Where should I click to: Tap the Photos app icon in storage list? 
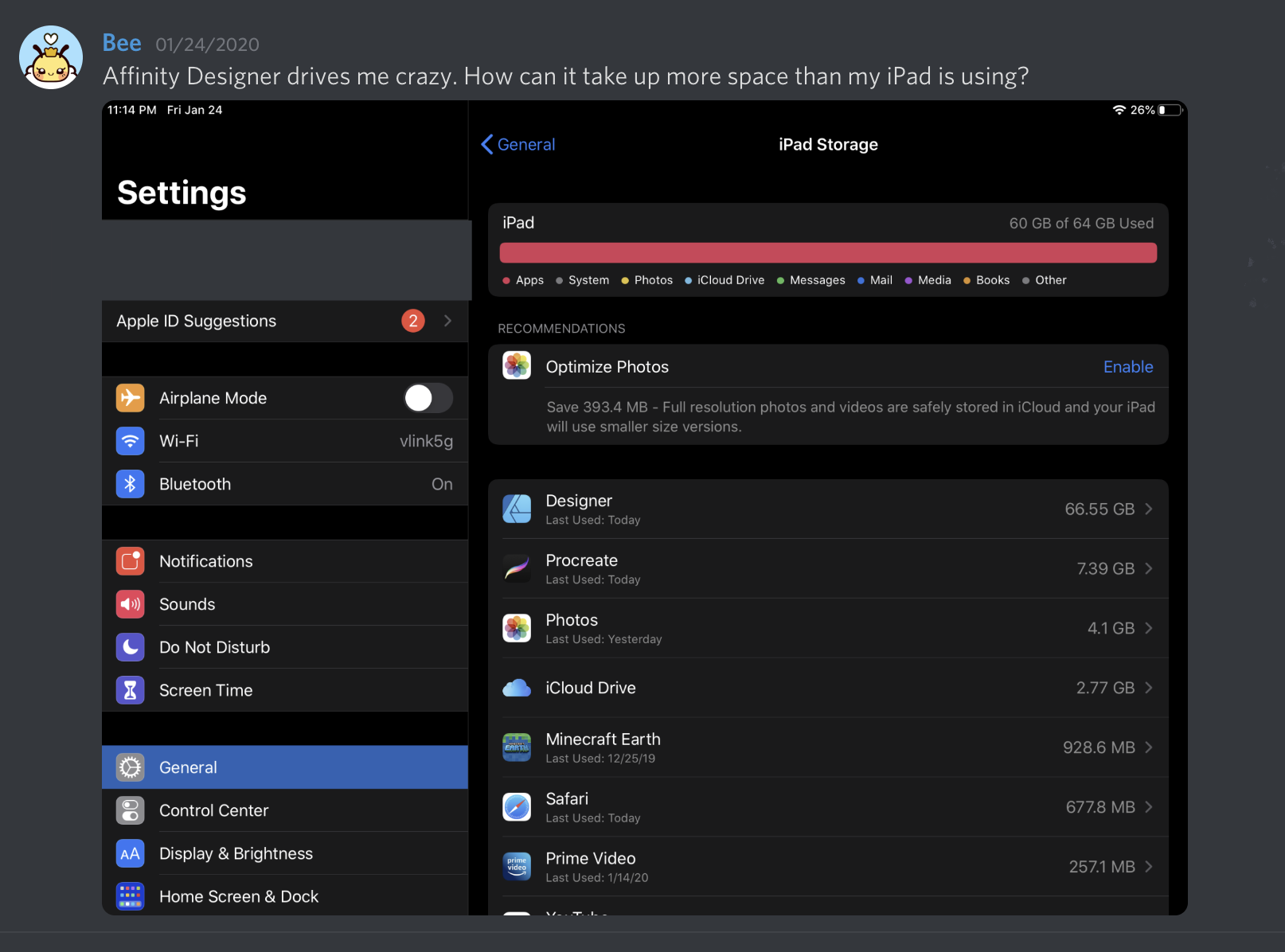(517, 628)
